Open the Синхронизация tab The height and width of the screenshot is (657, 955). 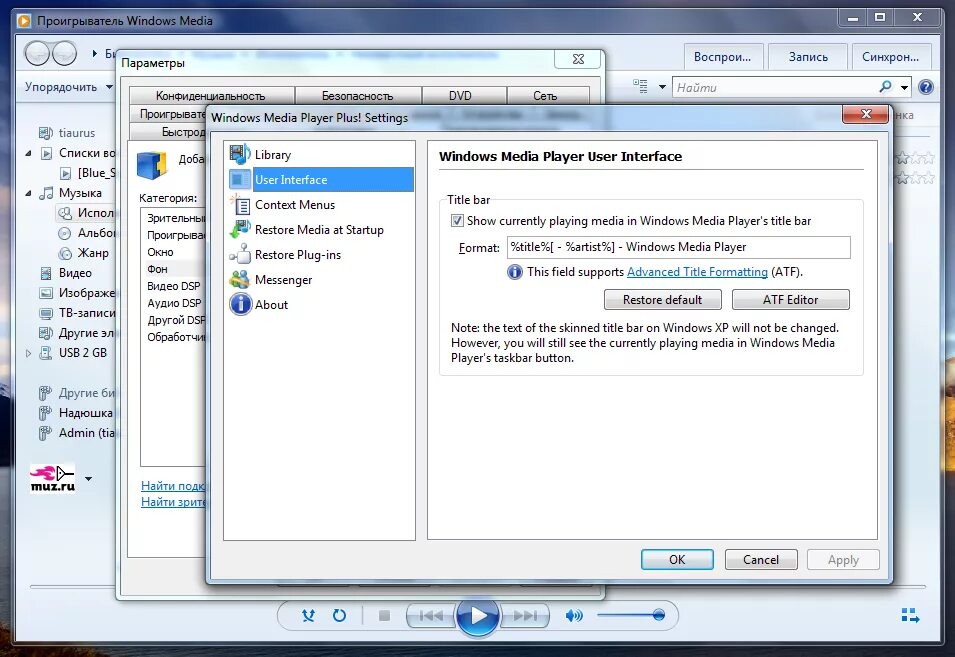tap(890, 57)
